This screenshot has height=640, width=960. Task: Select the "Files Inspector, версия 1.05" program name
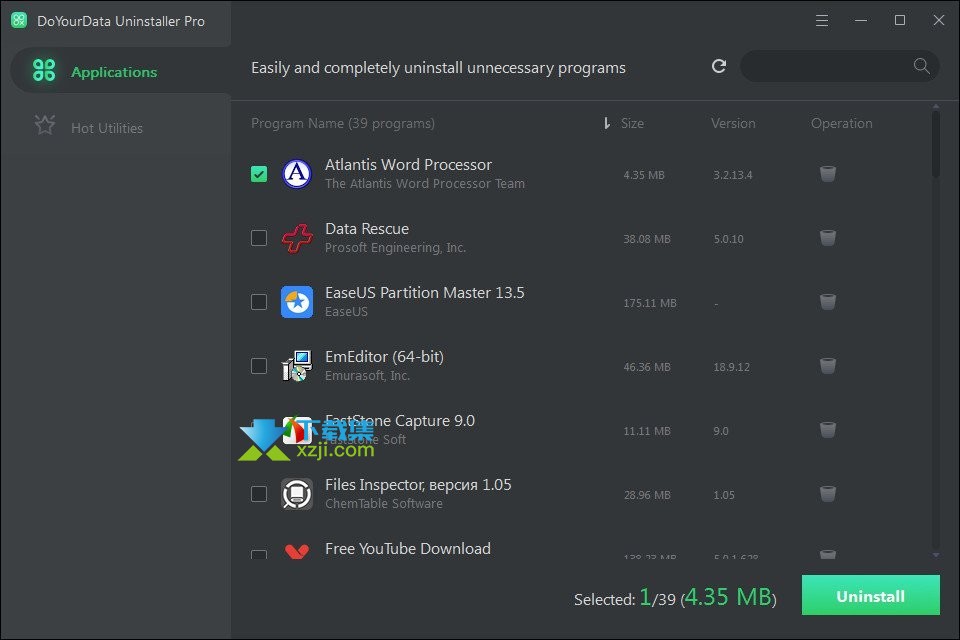418,484
